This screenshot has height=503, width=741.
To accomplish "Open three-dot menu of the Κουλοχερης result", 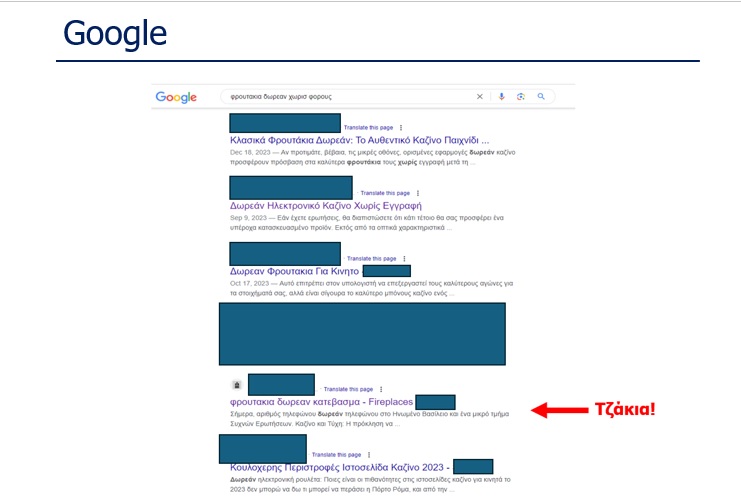I will (x=369, y=455).
